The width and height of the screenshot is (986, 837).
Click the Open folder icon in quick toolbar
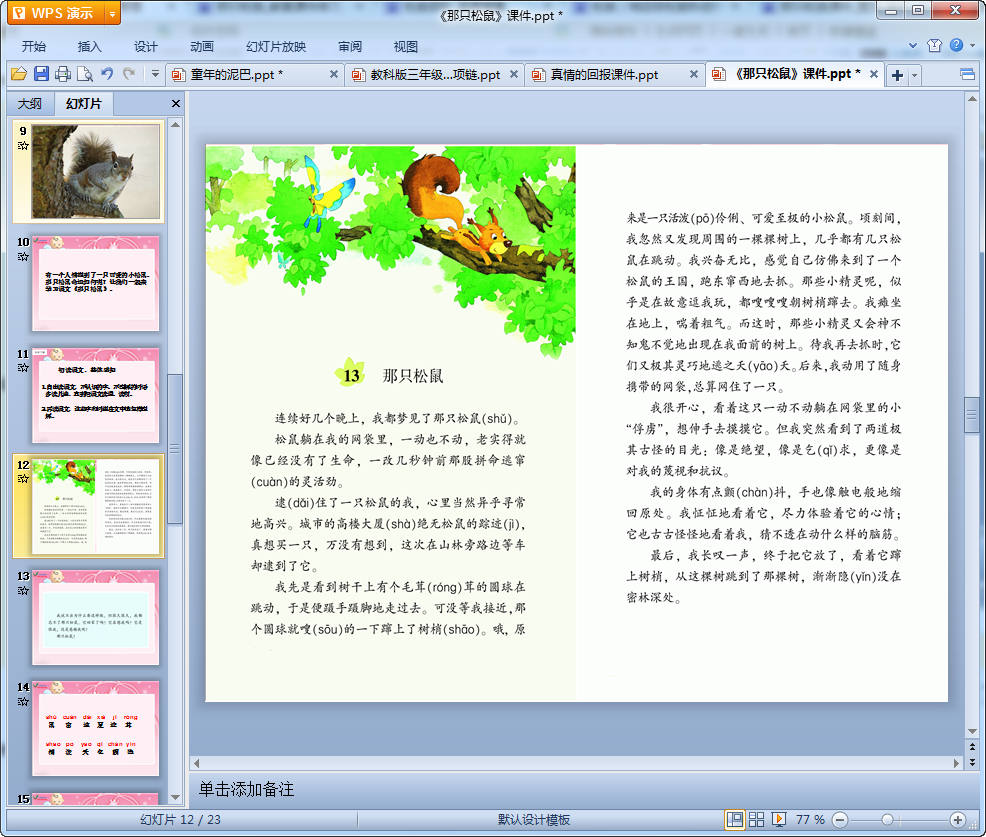(x=19, y=74)
